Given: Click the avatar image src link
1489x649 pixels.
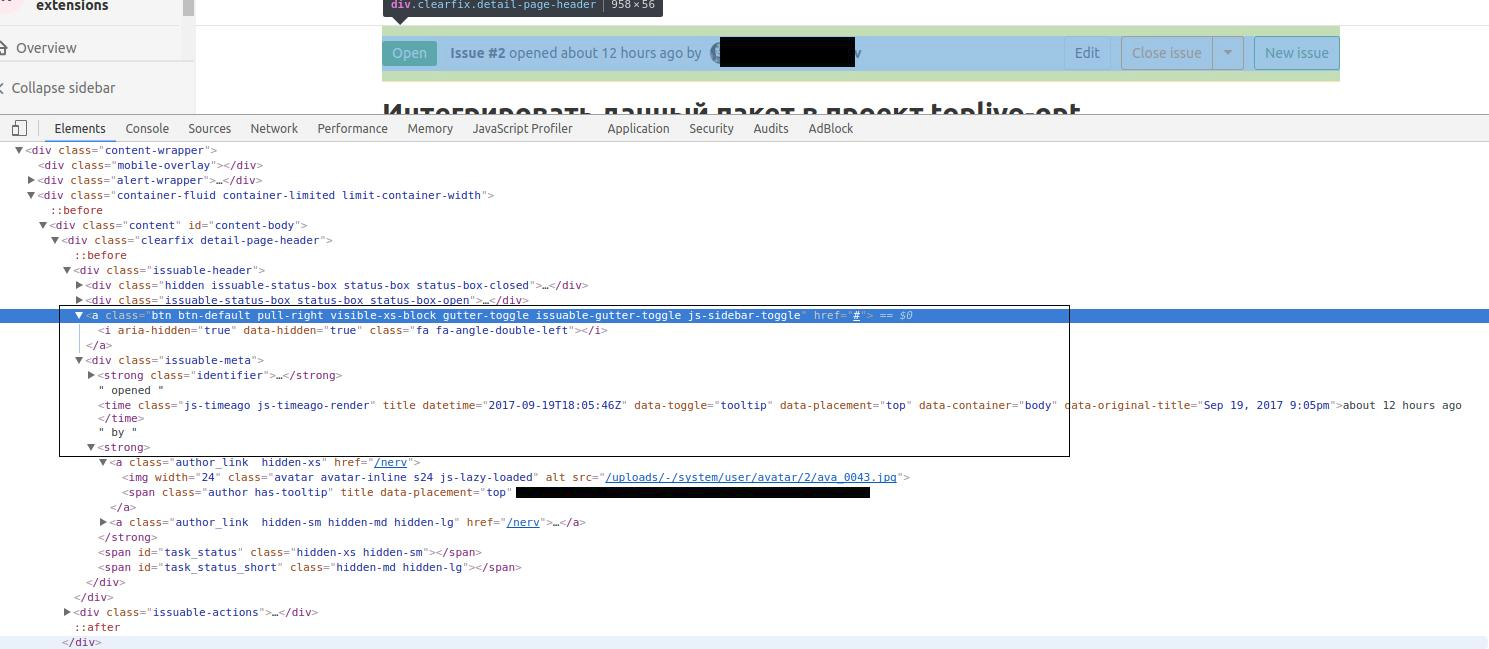Looking at the screenshot, I should 751,477.
